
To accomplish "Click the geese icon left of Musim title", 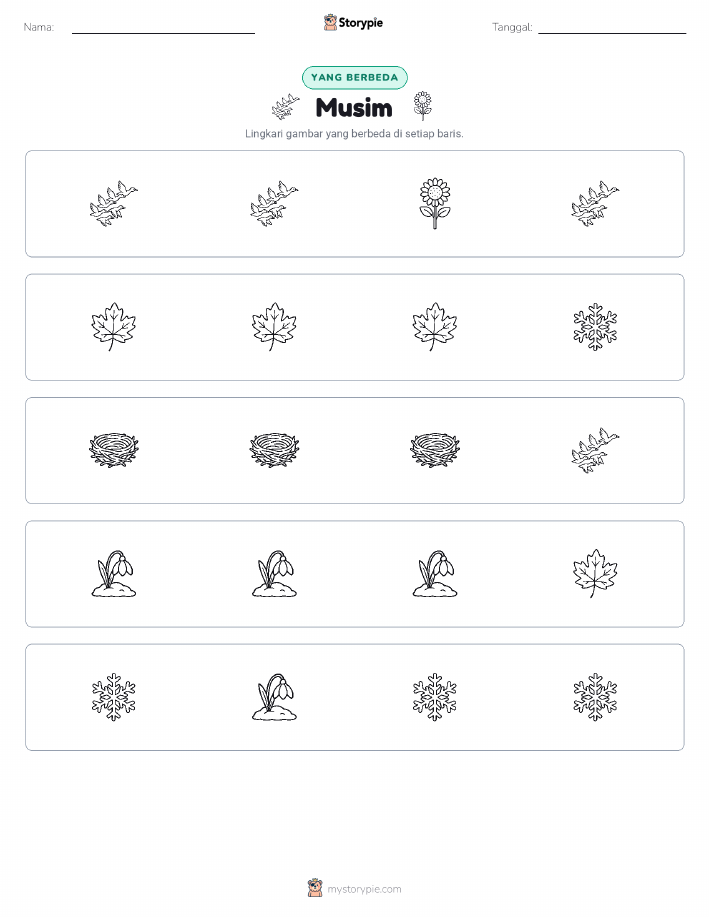I will (285, 107).
